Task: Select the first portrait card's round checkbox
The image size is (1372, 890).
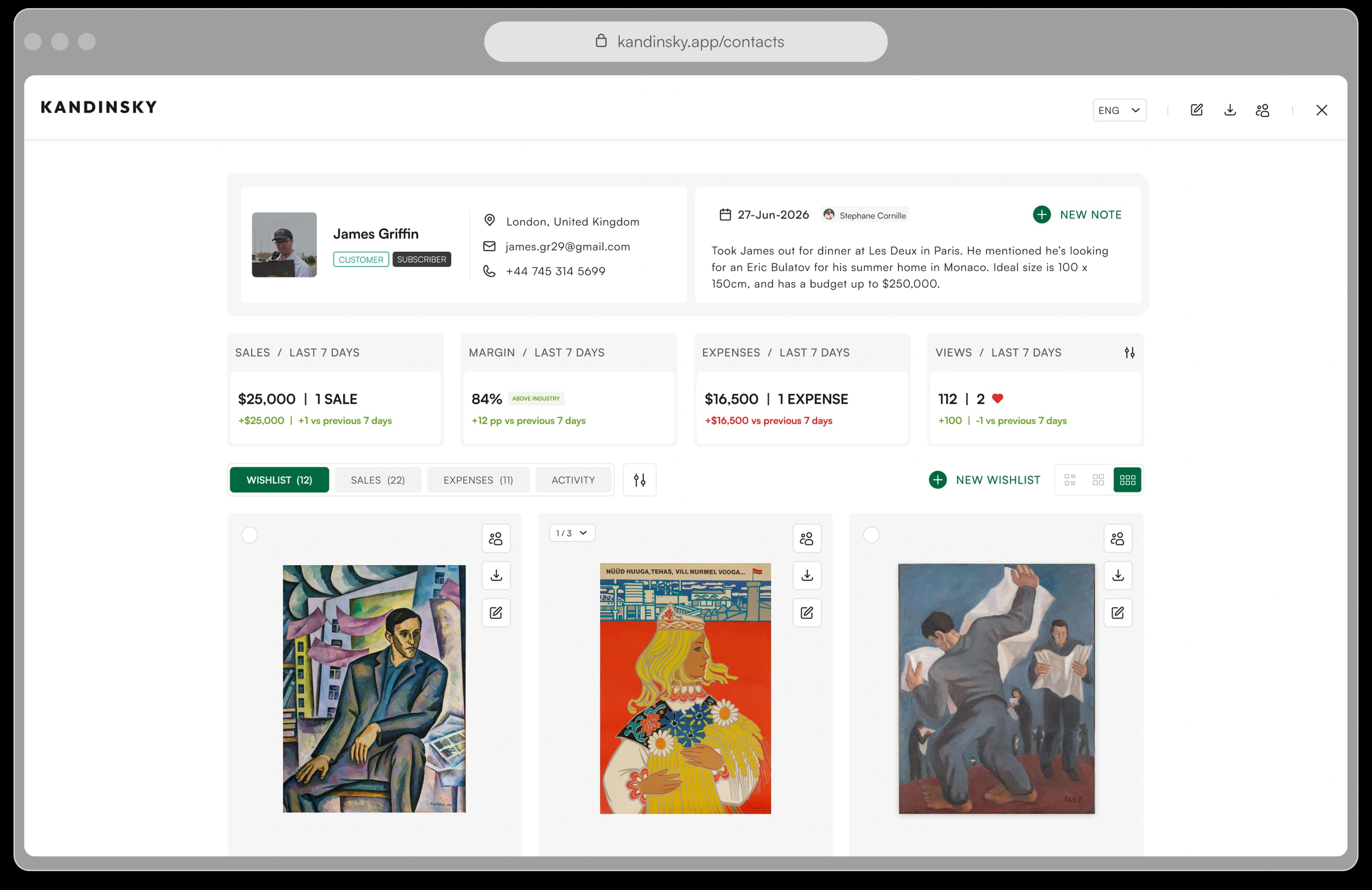Action: click(249, 535)
